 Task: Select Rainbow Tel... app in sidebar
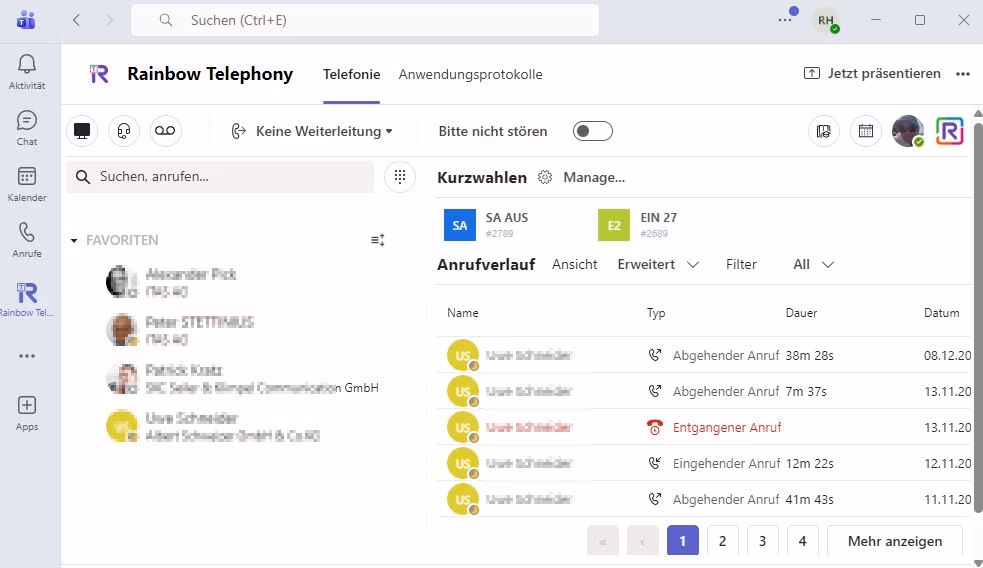27,299
